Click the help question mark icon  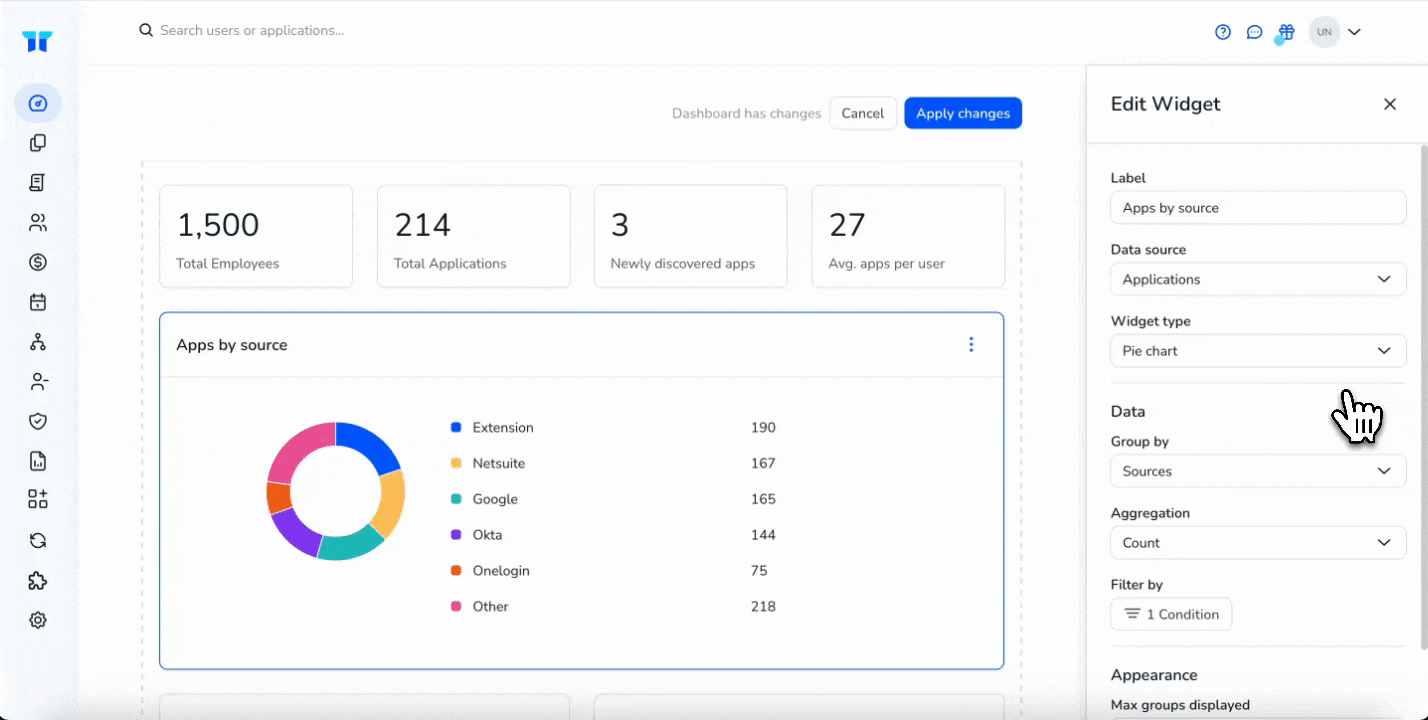pos(1223,32)
